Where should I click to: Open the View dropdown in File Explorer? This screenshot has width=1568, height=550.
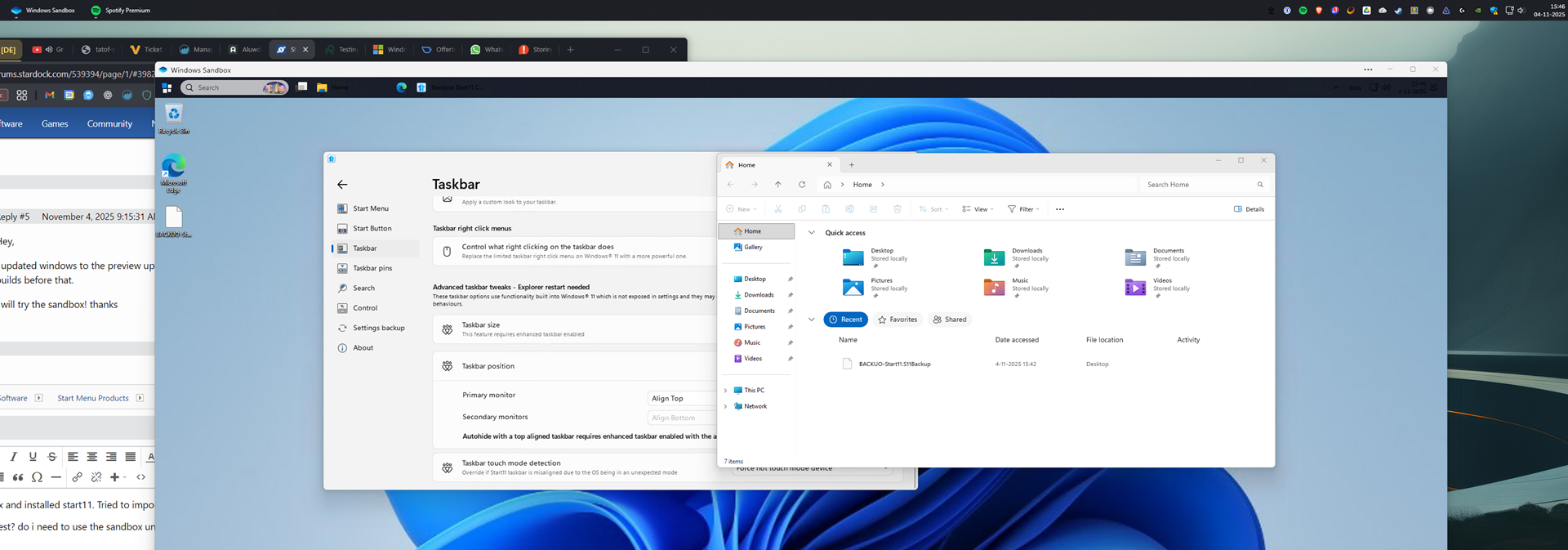coord(978,209)
